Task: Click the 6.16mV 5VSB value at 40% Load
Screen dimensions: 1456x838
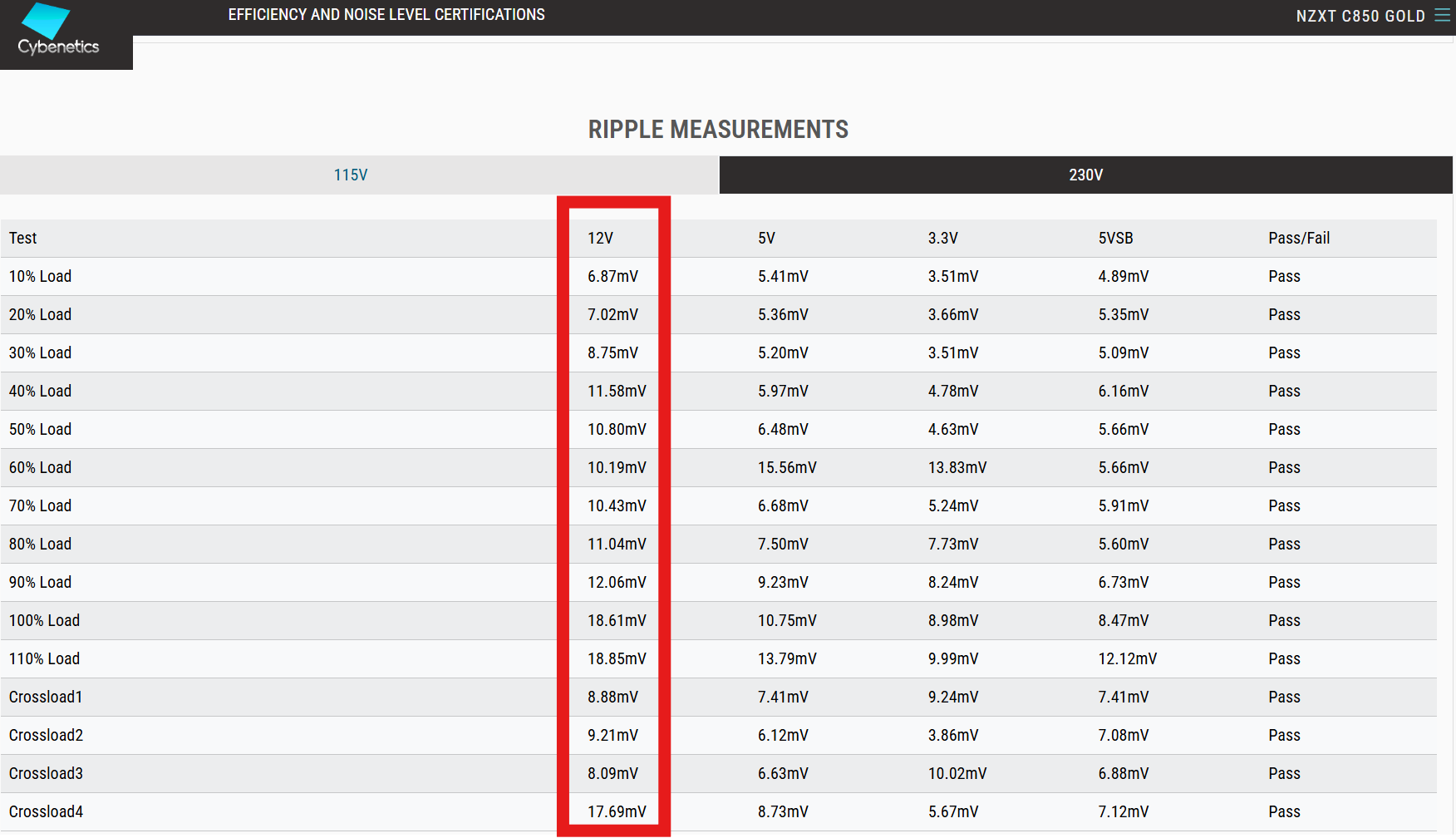Action: click(1123, 392)
